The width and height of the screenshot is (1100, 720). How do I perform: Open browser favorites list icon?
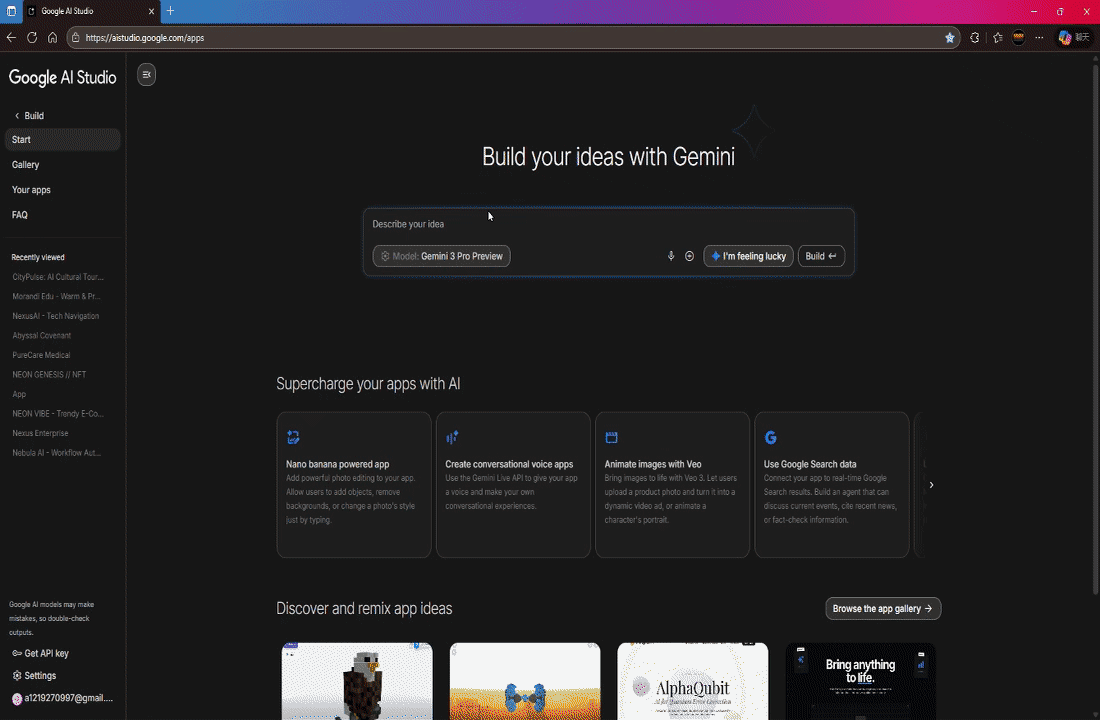coord(998,38)
